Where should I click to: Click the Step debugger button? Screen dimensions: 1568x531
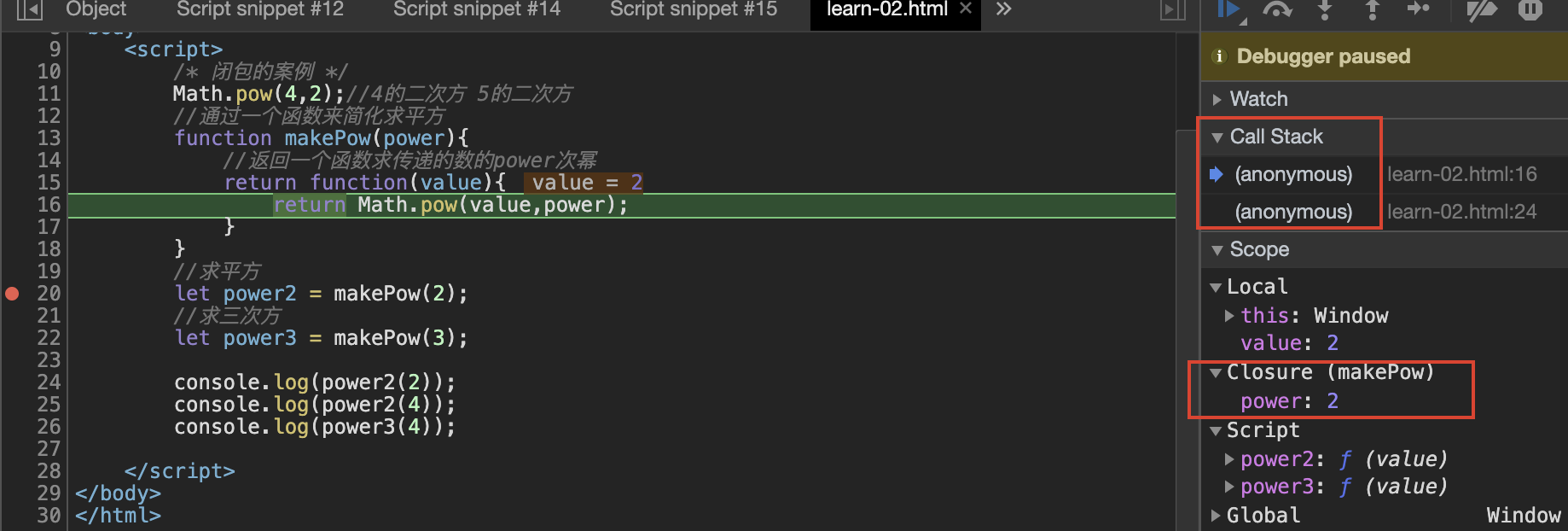[1418, 9]
